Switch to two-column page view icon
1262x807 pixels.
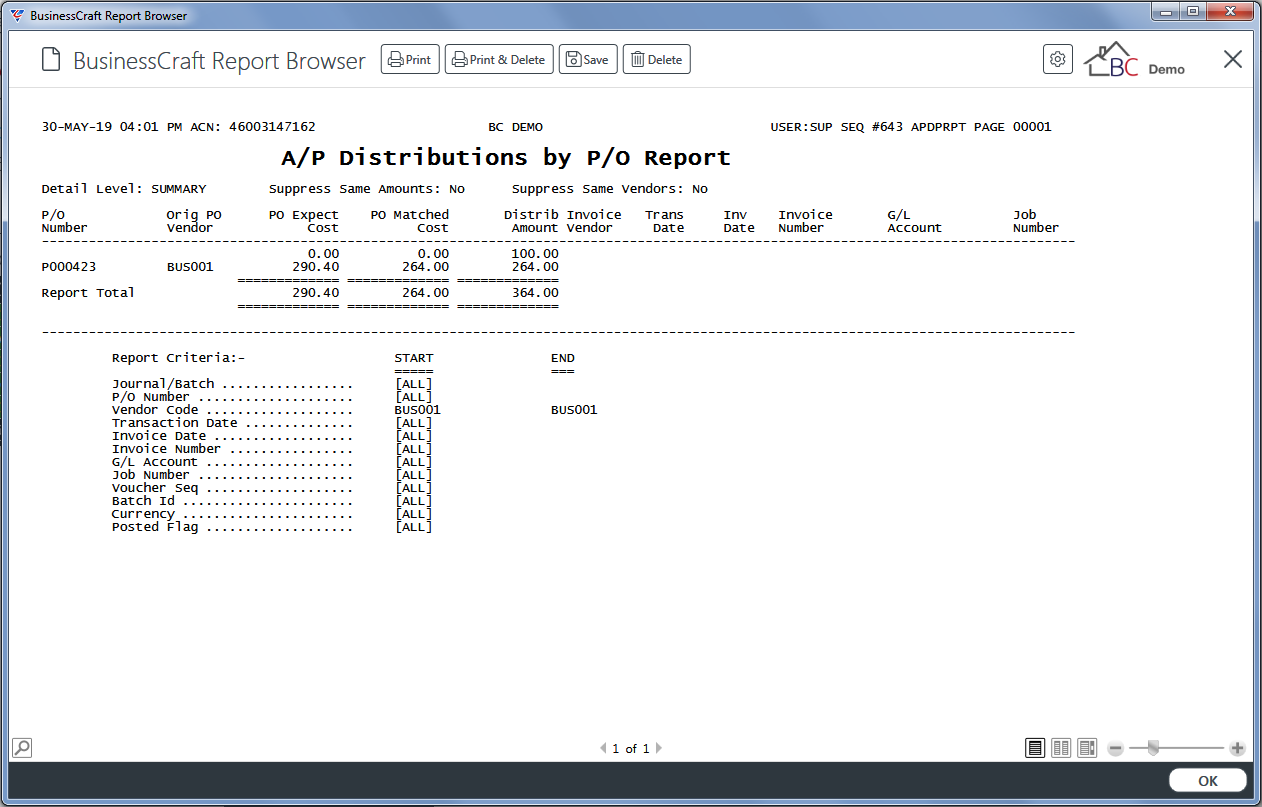1061,748
